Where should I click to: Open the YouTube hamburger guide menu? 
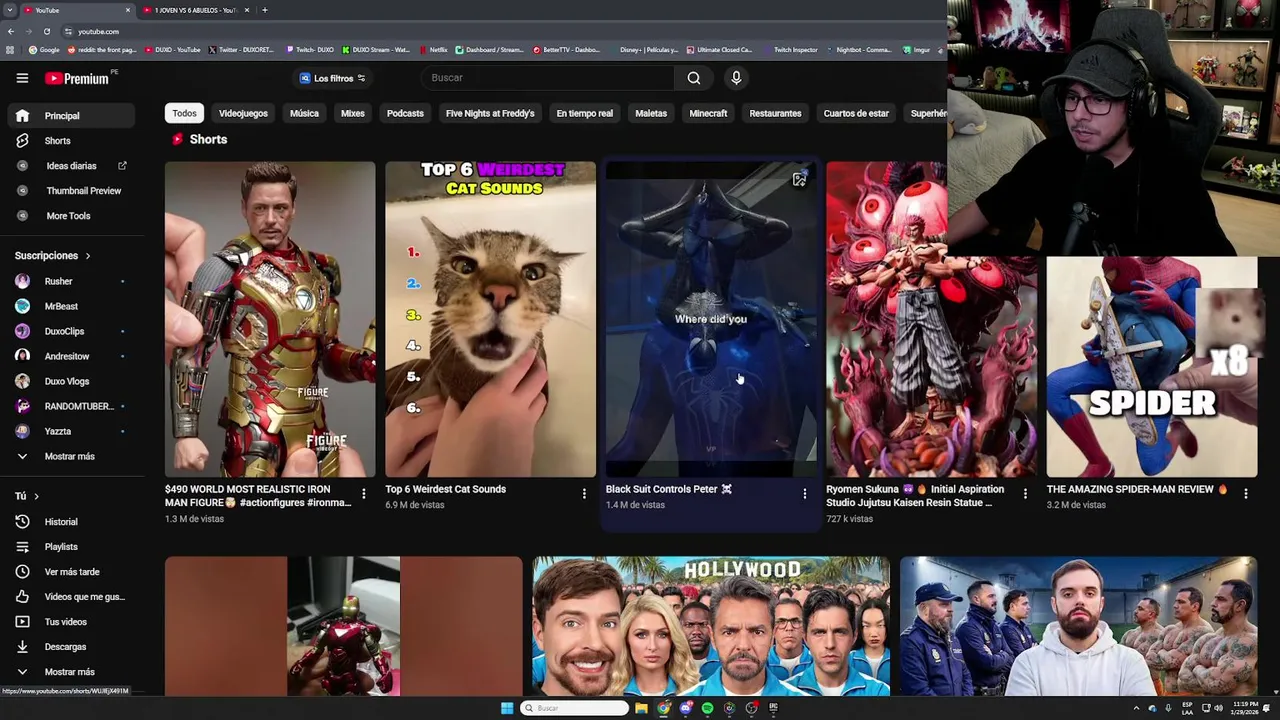coord(22,78)
